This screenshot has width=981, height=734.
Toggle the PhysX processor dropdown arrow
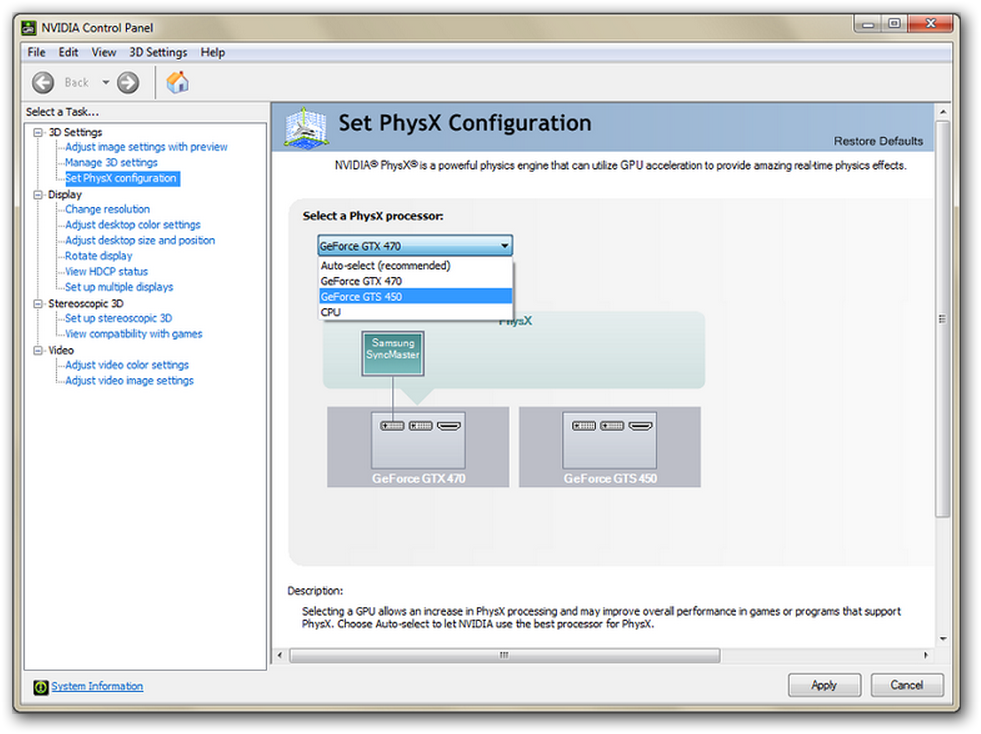(504, 246)
